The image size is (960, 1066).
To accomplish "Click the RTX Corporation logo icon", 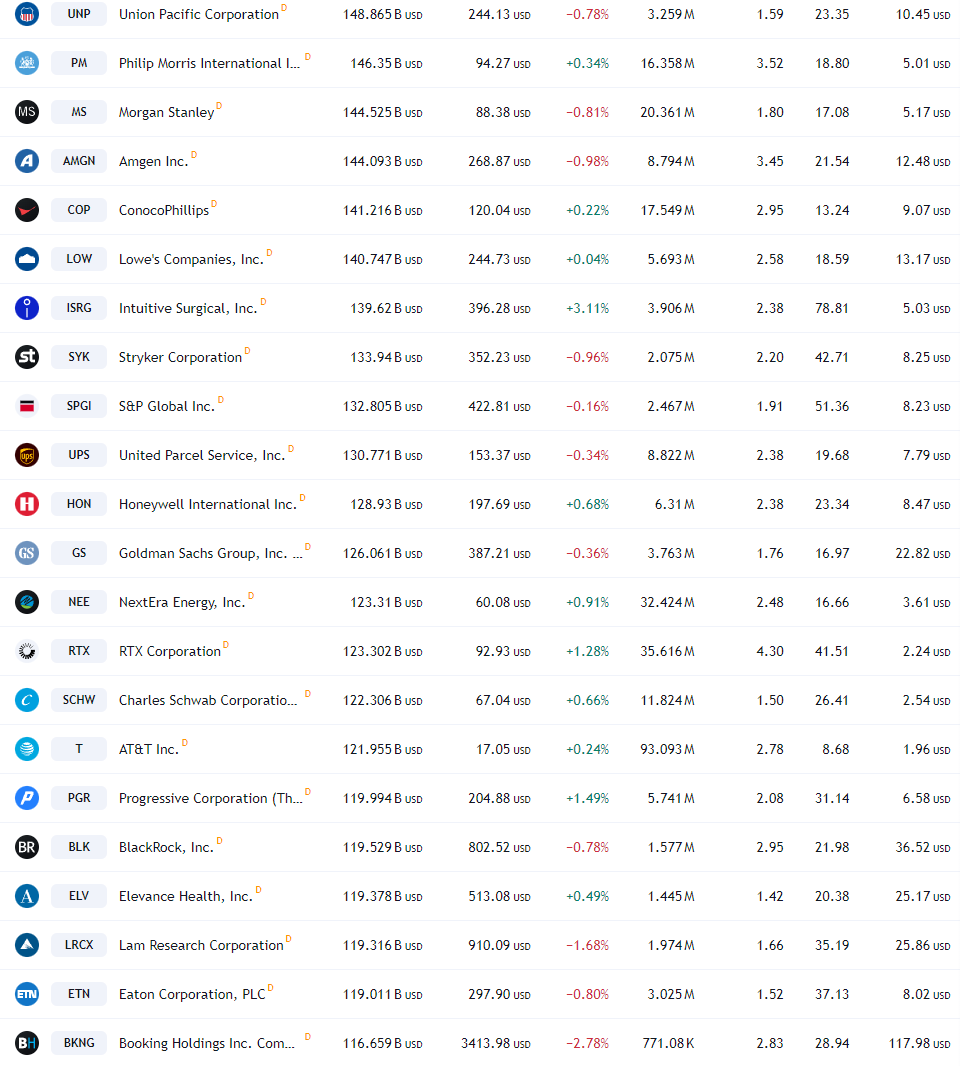I will (x=27, y=651).
